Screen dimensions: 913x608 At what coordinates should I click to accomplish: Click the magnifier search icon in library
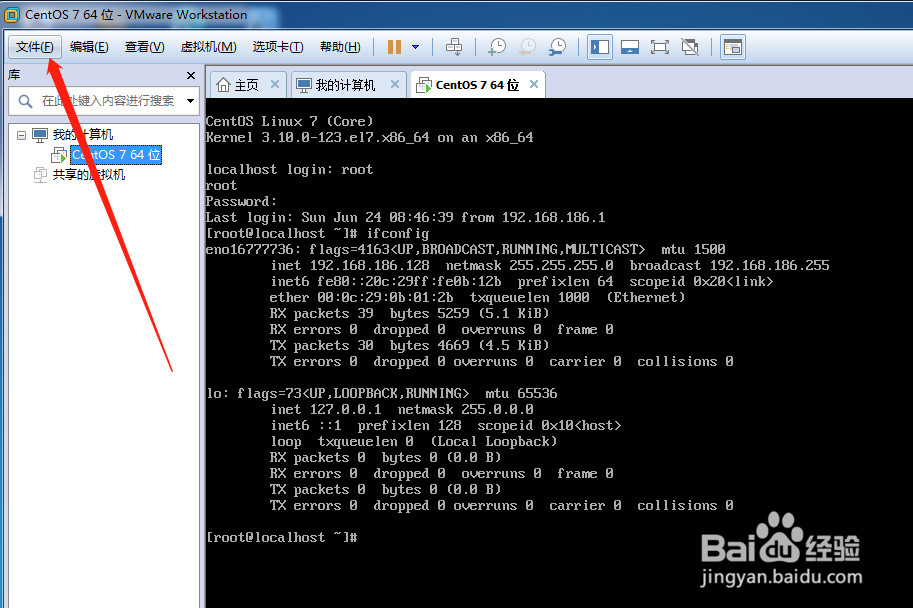[25, 101]
